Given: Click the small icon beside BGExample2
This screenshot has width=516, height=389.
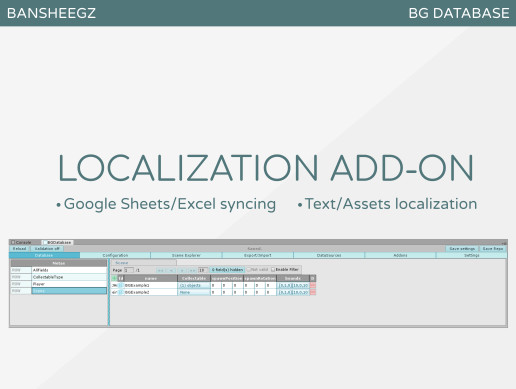Looking at the screenshot, I should (x=121, y=292).
